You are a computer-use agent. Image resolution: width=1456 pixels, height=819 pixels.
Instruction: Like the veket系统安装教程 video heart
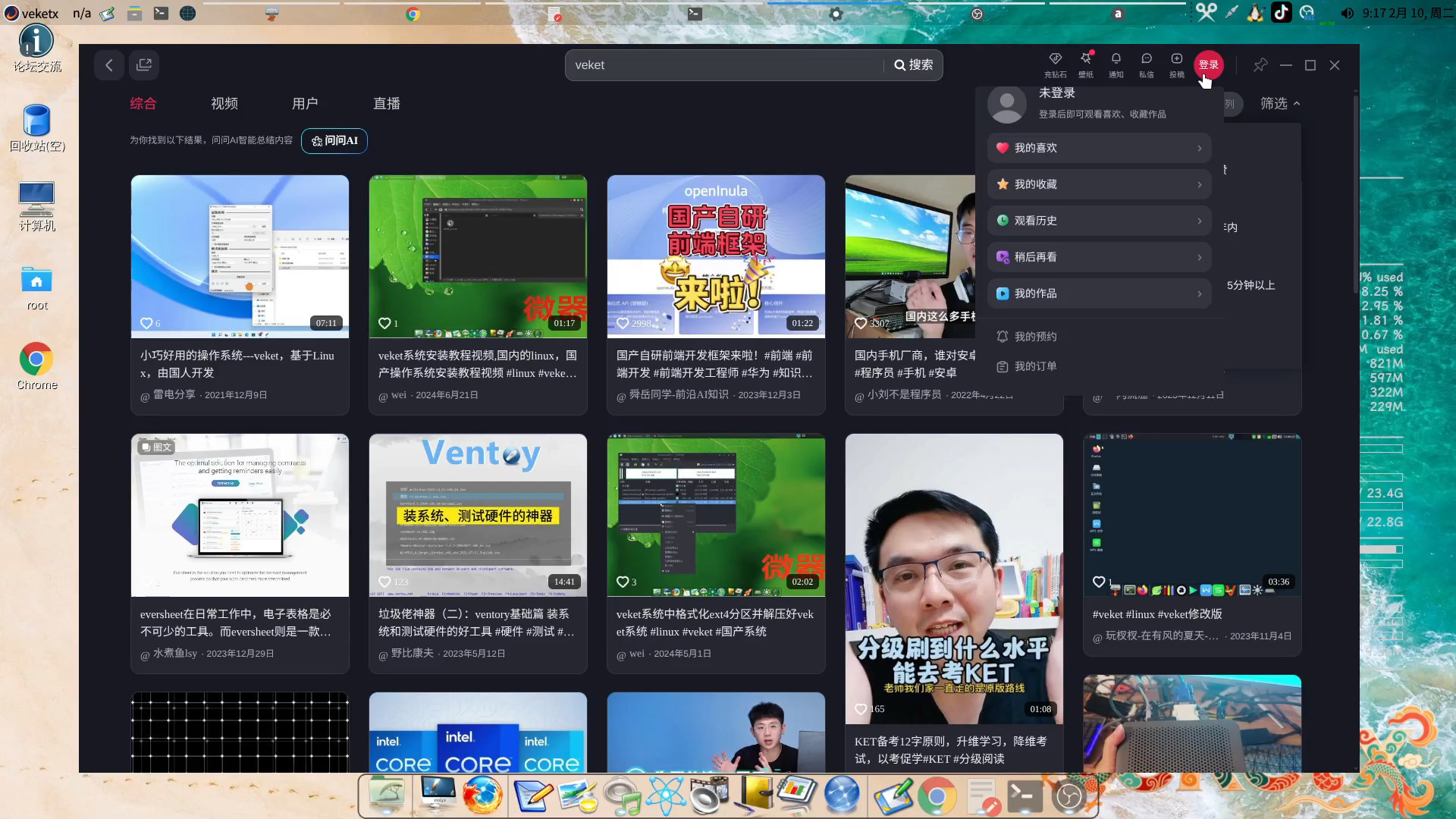pos(384,323)
